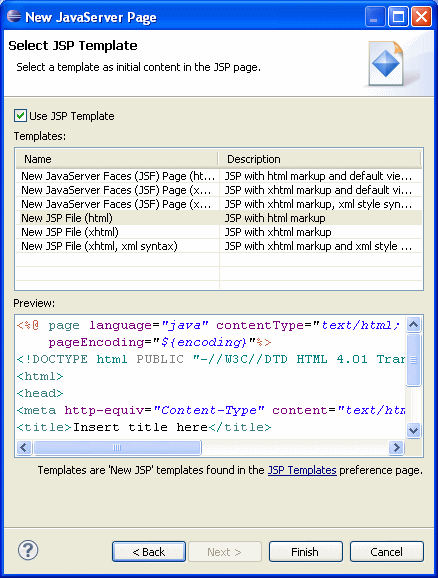Click 'Insert title here' preview line
The height and width of the screenshot is (578, 438).
click(144, 427)
